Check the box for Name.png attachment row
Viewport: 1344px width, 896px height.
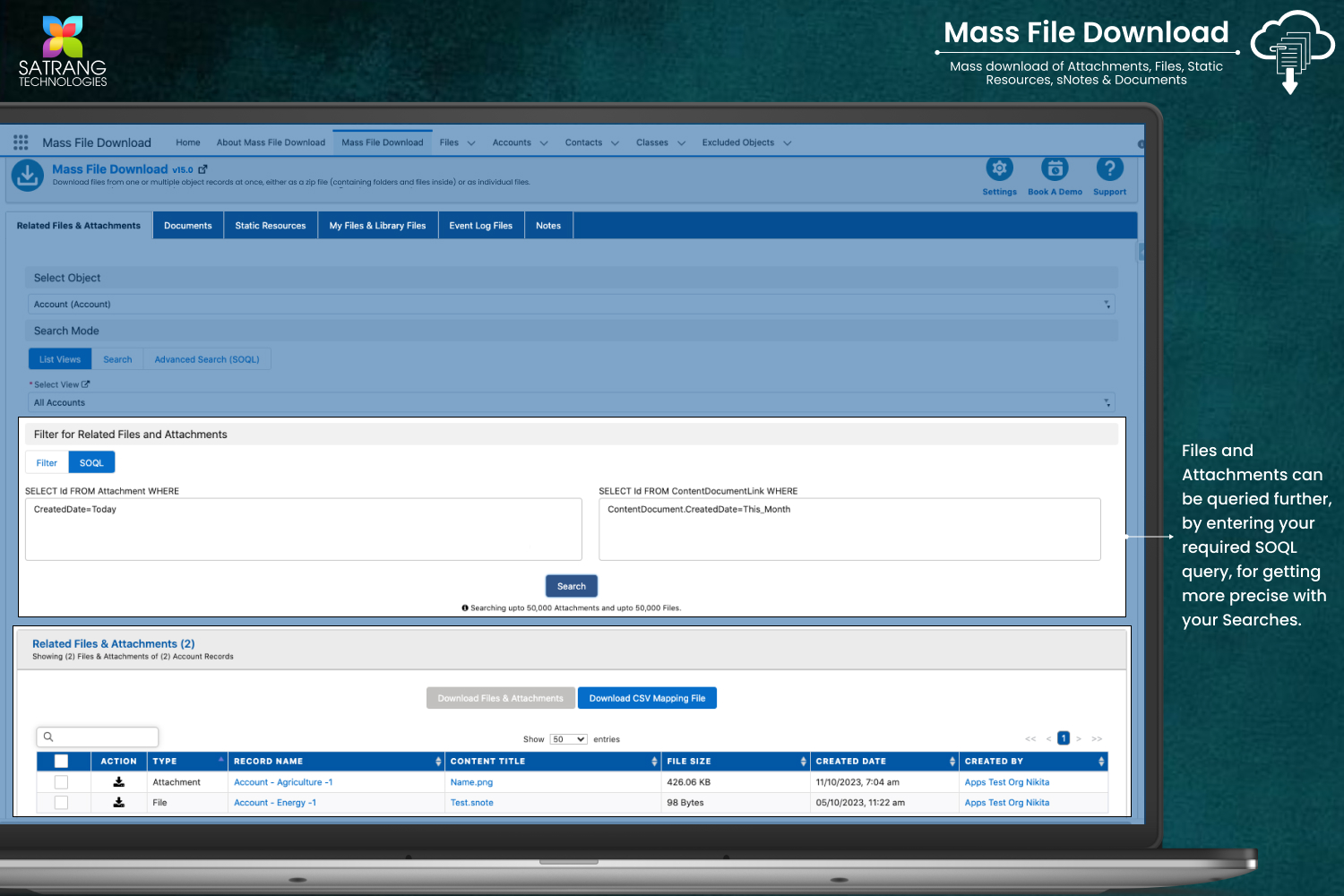(61, 782)
